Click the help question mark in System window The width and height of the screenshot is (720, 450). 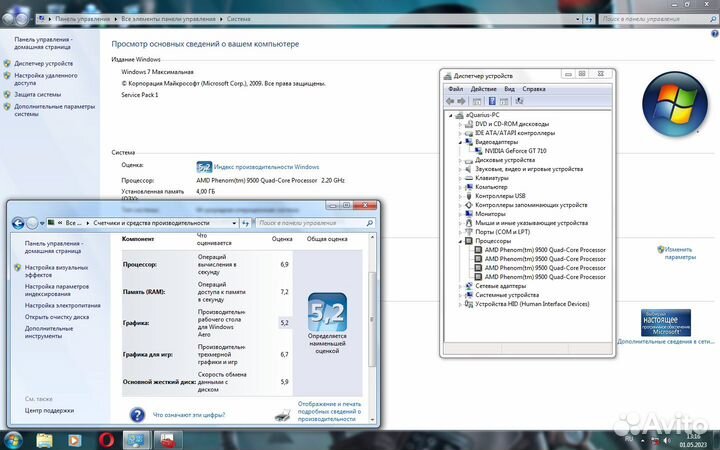pyautogui.click(x=714, y=34)
